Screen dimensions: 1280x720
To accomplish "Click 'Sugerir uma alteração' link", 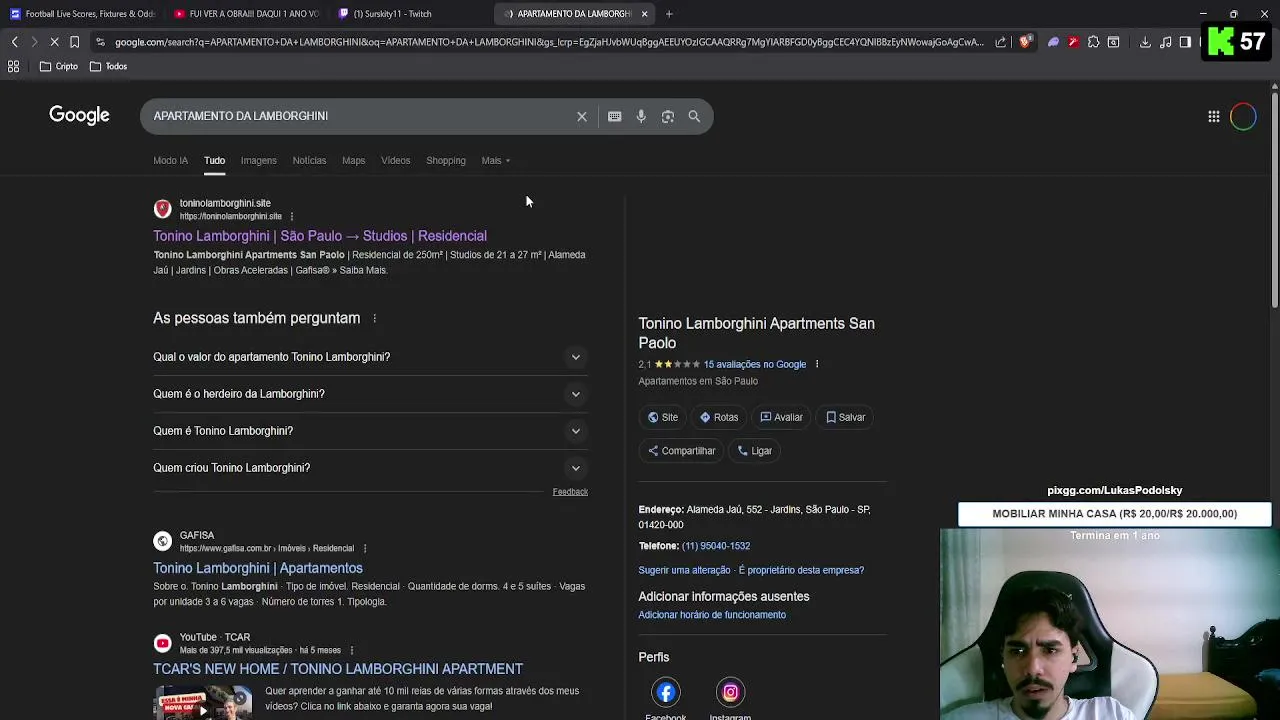I will [684, 570].
